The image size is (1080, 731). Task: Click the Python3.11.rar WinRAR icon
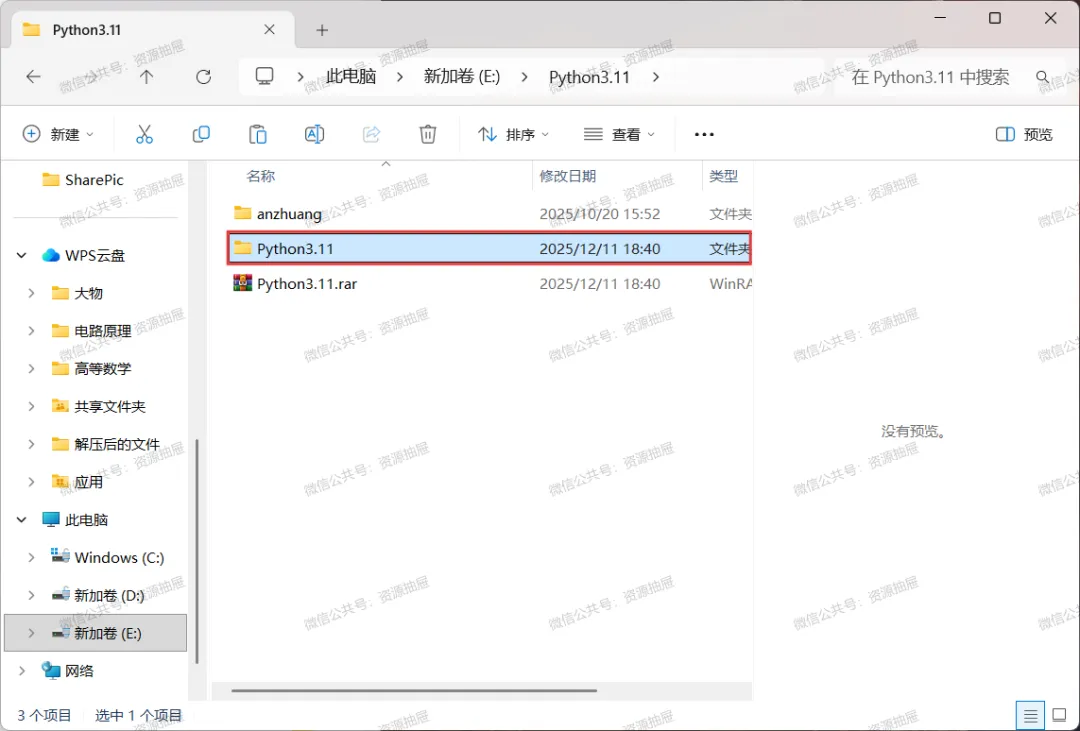coord(242,283)
